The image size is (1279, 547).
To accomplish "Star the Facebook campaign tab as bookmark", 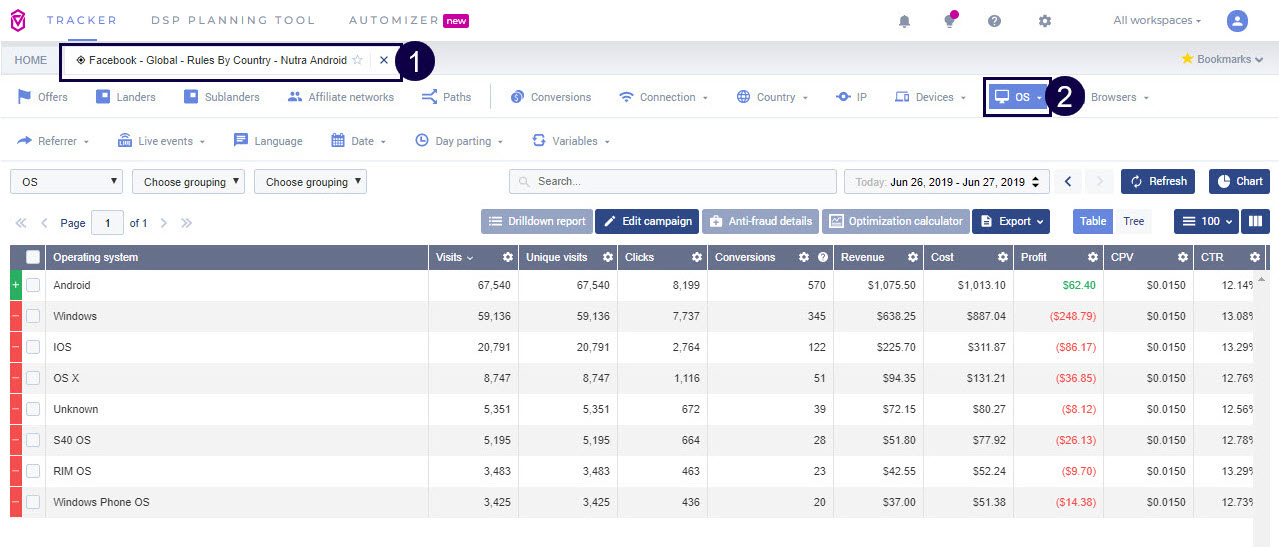I will [x=358, y=60].
